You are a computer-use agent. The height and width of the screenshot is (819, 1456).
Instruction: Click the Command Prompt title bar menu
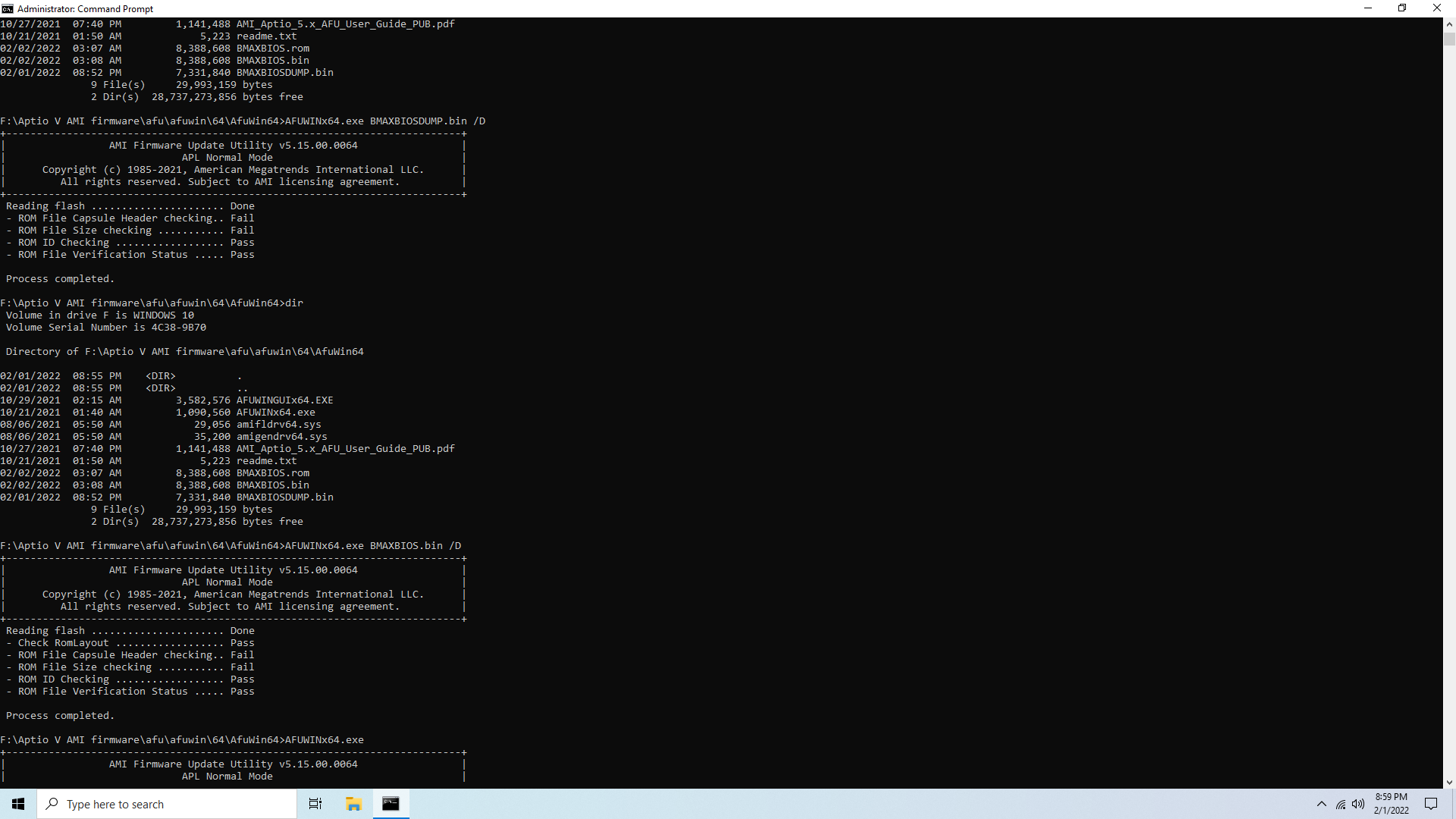coord(10,8)
